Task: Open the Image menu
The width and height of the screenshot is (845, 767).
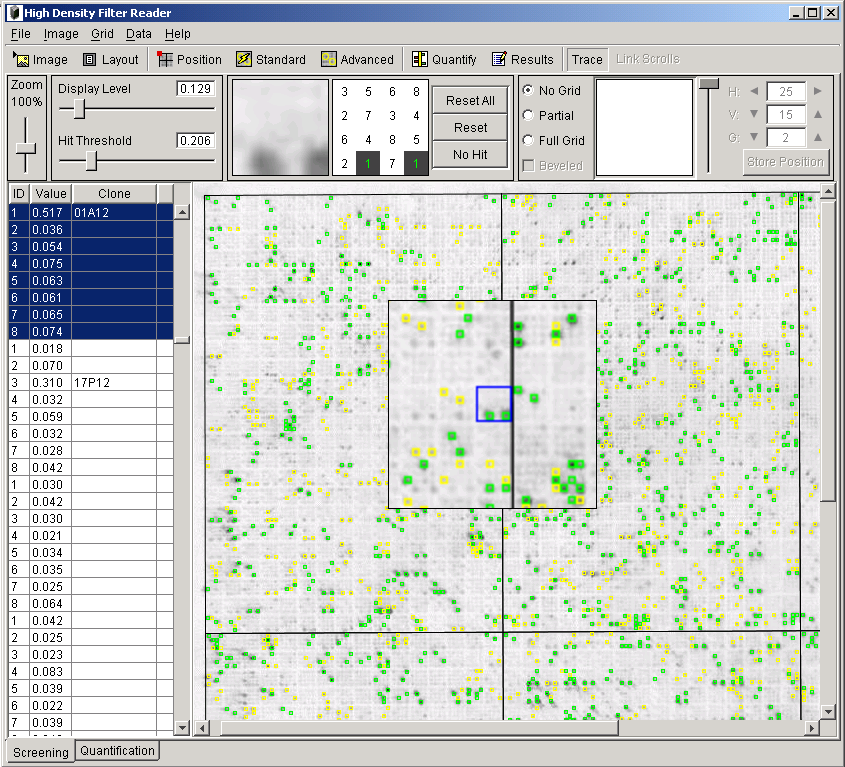Action: pyautogui.click(x=61, y=33)
